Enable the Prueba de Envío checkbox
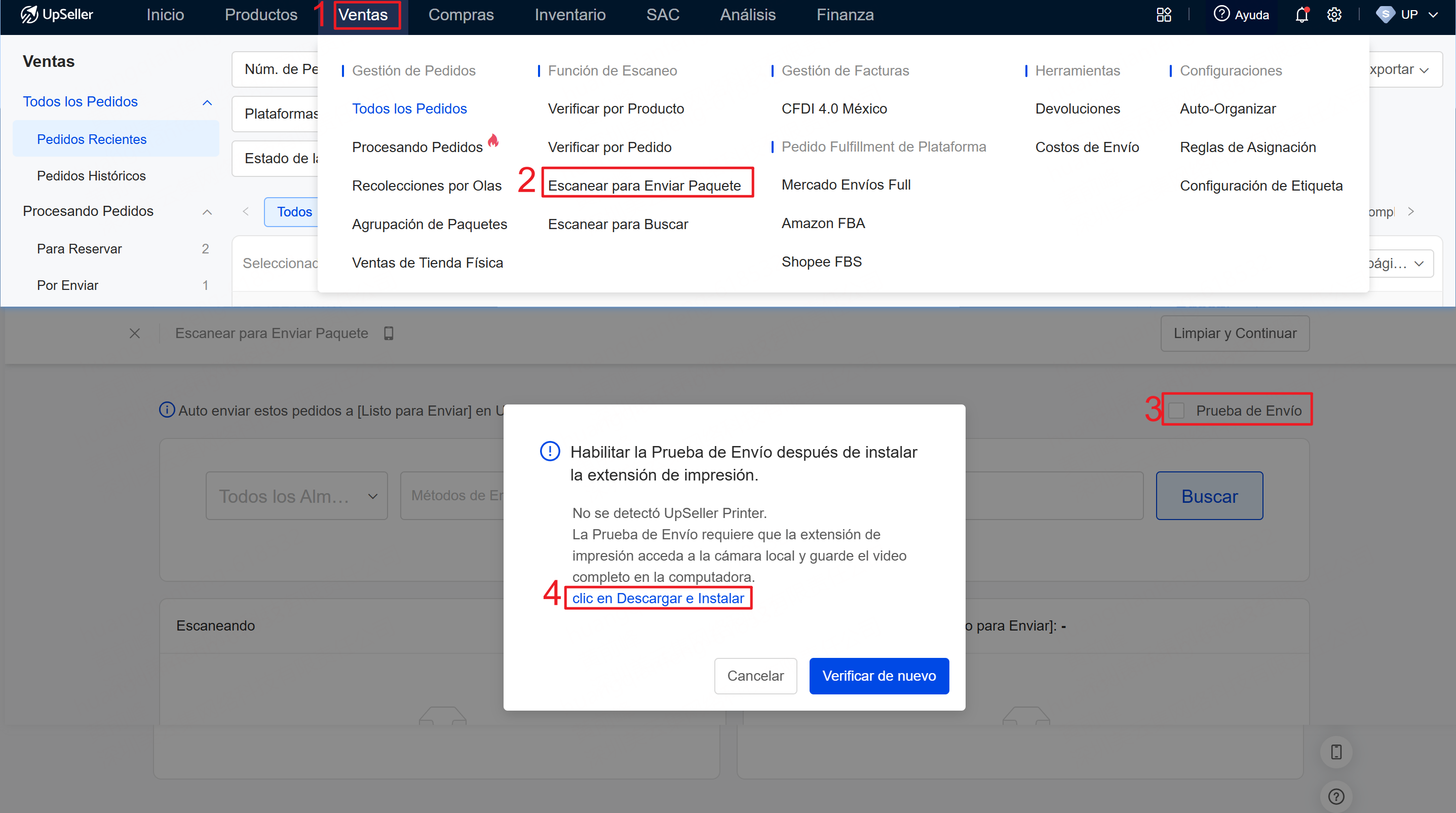The height and width of the screenshot is (813, 1456). click(x=1177, y=411)
